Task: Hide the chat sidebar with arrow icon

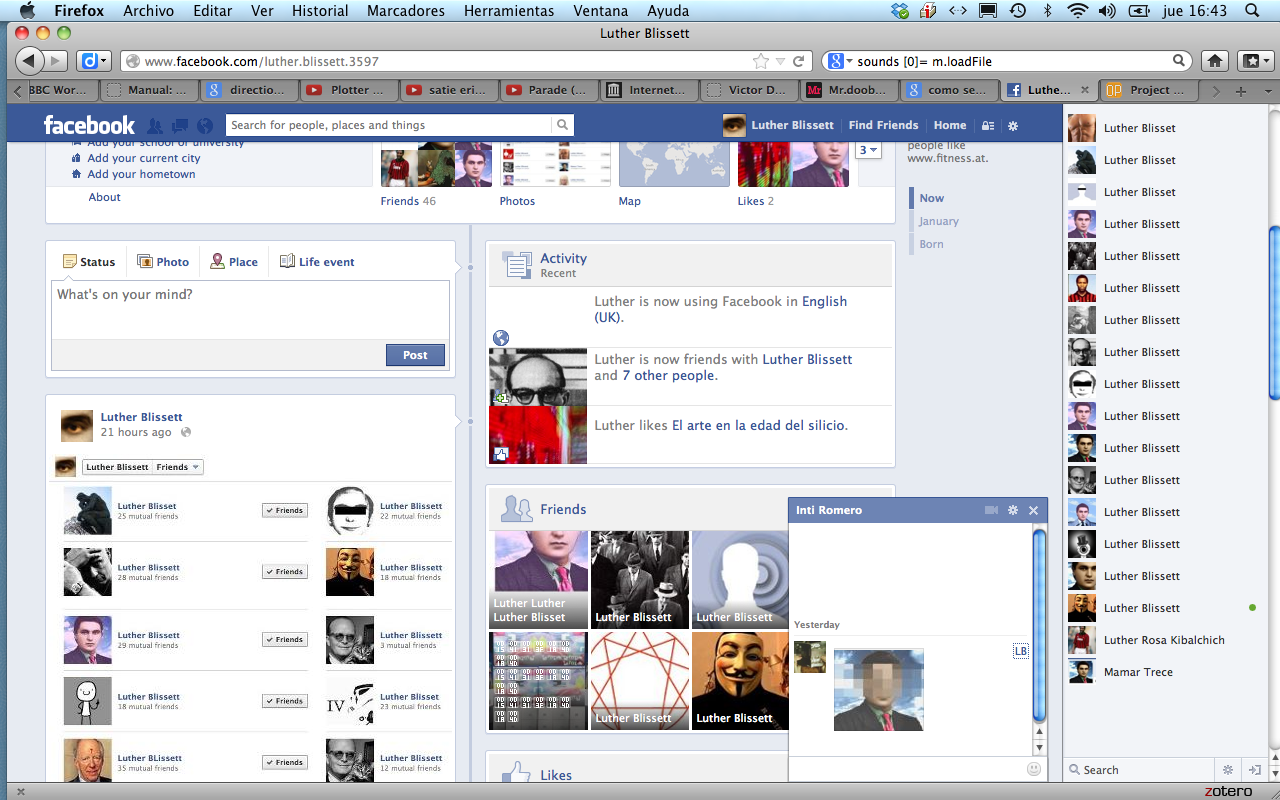Action: 1255,770
